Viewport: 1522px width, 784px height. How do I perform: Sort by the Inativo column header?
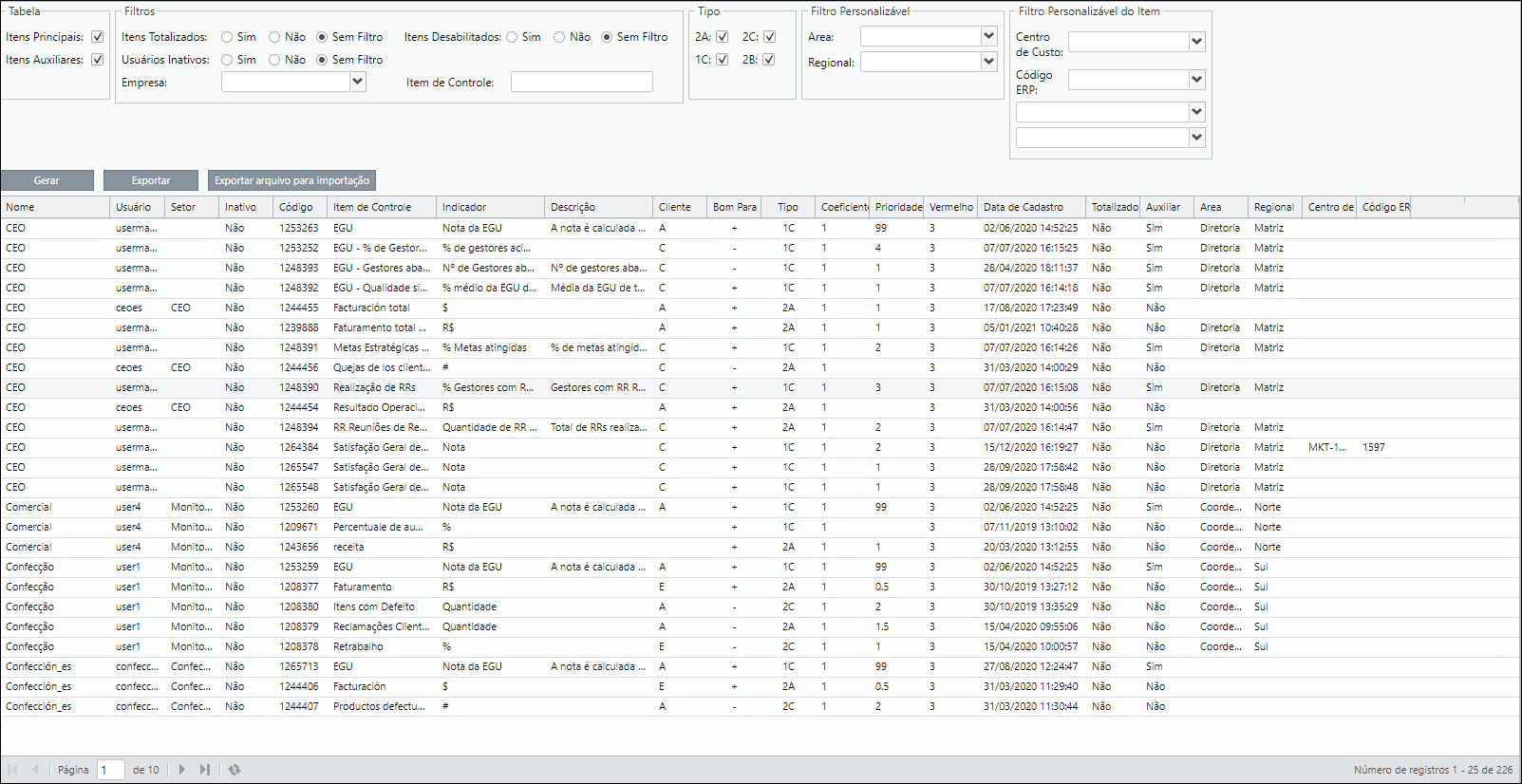click(246, 207)
